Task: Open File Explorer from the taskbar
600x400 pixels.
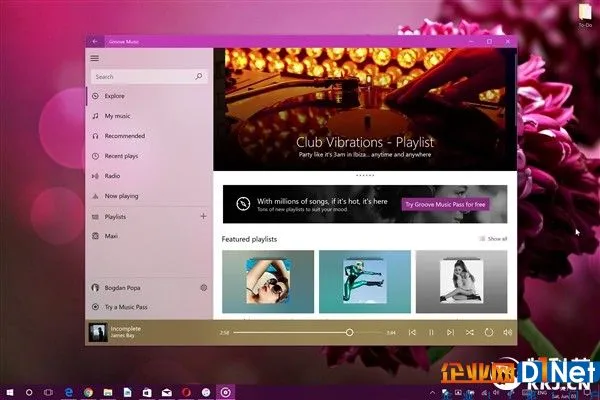Action: 108,392
